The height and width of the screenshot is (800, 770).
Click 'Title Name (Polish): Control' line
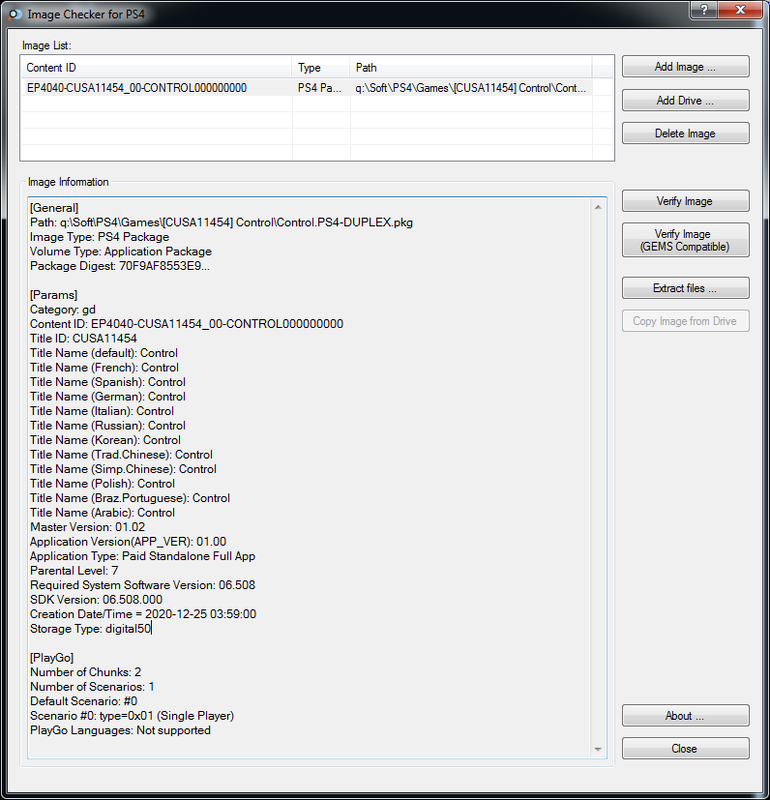coord(103,484)
